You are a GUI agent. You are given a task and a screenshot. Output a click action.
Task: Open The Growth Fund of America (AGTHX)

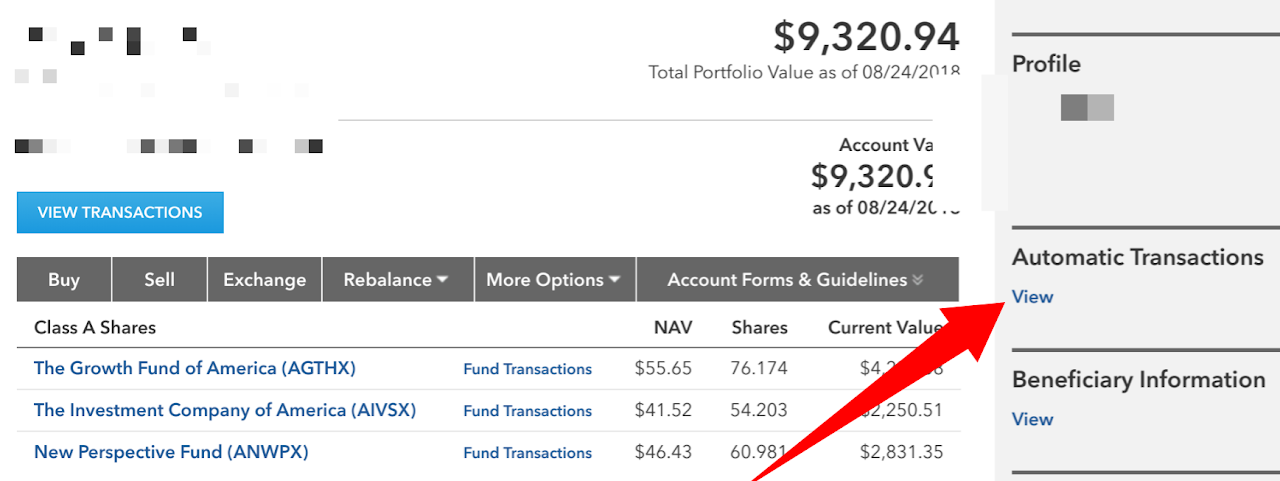click(x=195, y=368)
